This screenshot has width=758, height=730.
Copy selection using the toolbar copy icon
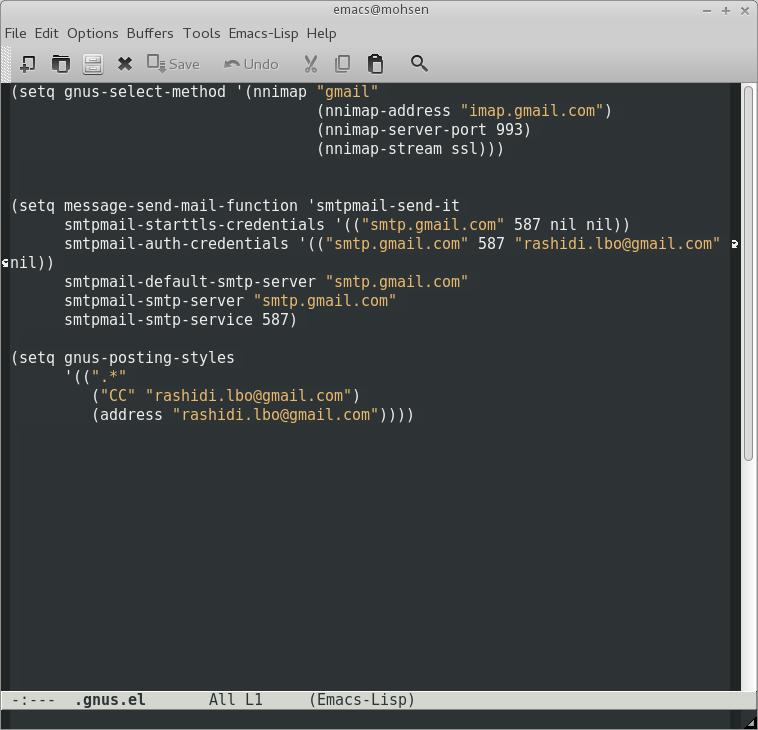tap(343, 64)
